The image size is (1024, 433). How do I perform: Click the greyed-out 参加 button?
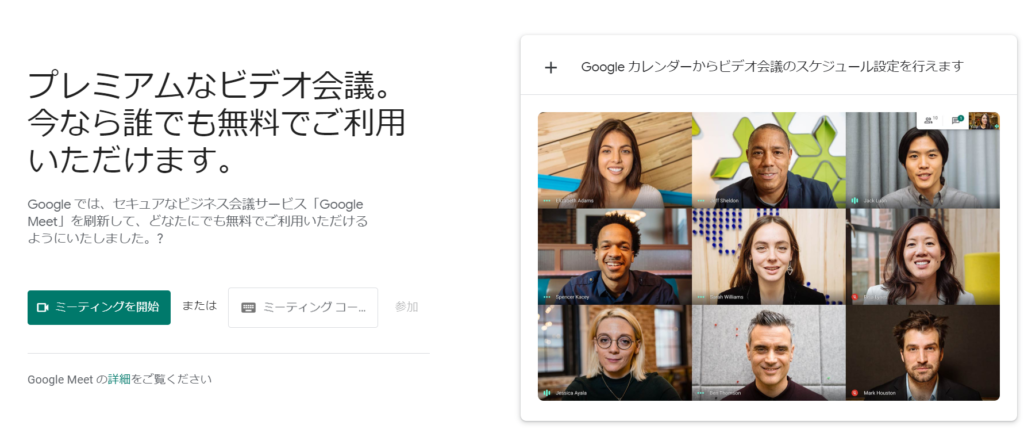point(406,307)
